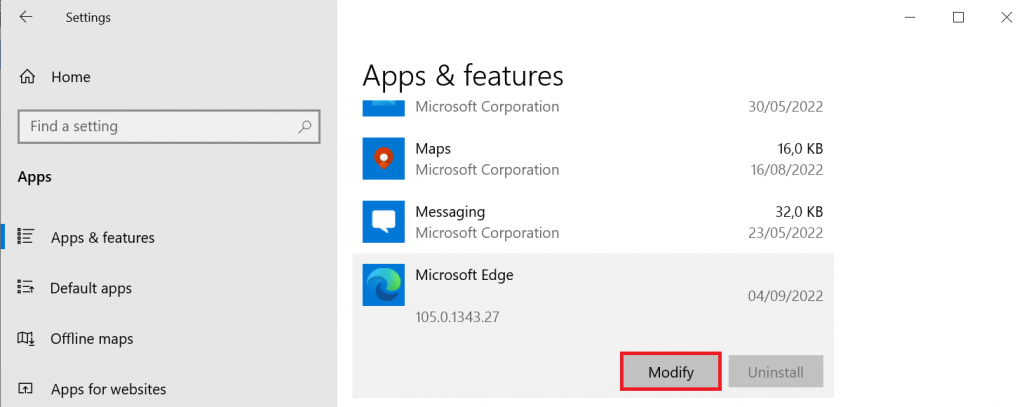
Task: Click the Maps app pin icon
Action: click(383, 158)
